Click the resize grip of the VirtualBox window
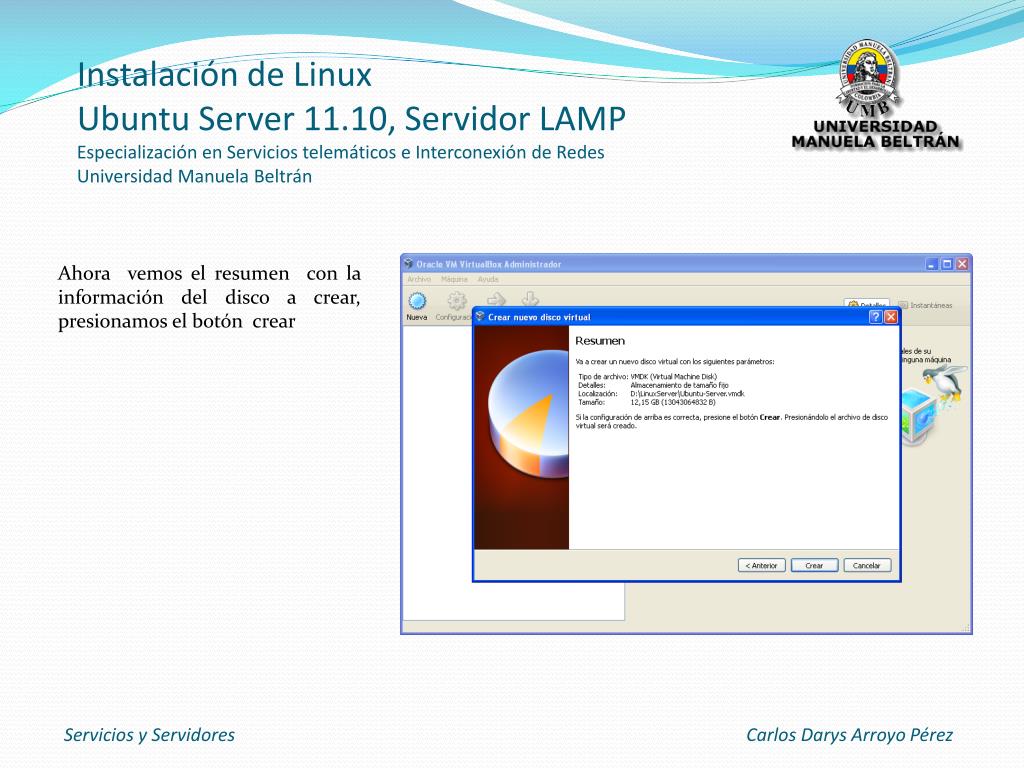The image size is (1024, 768). (965, 628)
